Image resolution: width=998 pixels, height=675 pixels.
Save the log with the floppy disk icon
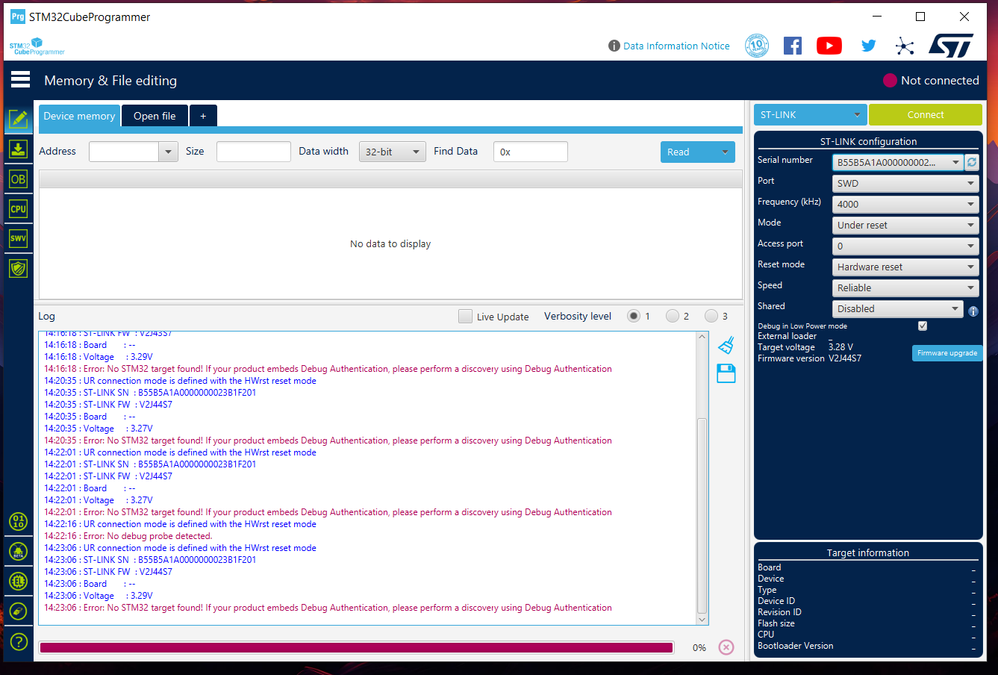click(726, 373)
